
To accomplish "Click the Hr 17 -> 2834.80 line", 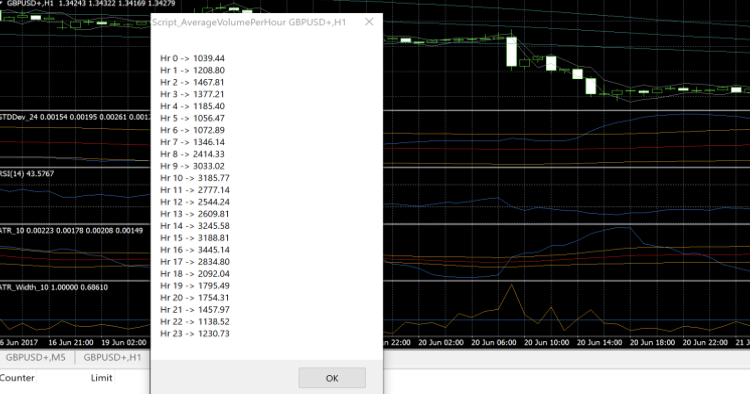I will pyautogui.click(x=195, y=262).
